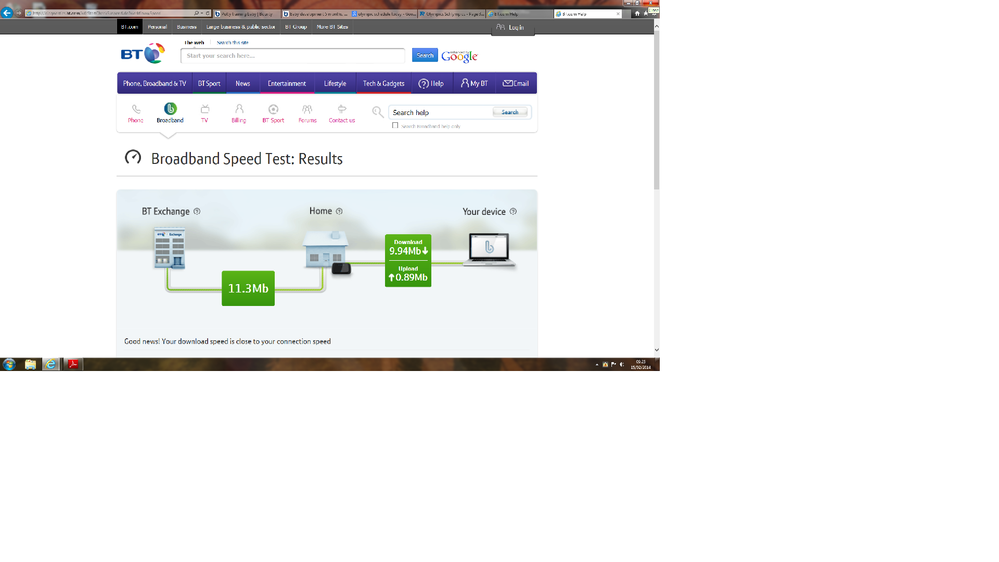Open the Help menu item
The height and width of the screenshot is (562, 999).
[x=431, y=83]
